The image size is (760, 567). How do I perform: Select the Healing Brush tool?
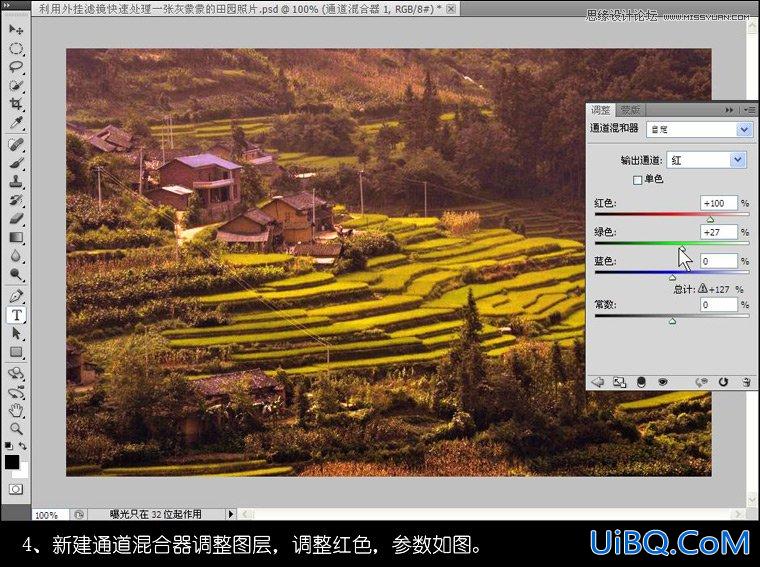[x=16, y=144]
